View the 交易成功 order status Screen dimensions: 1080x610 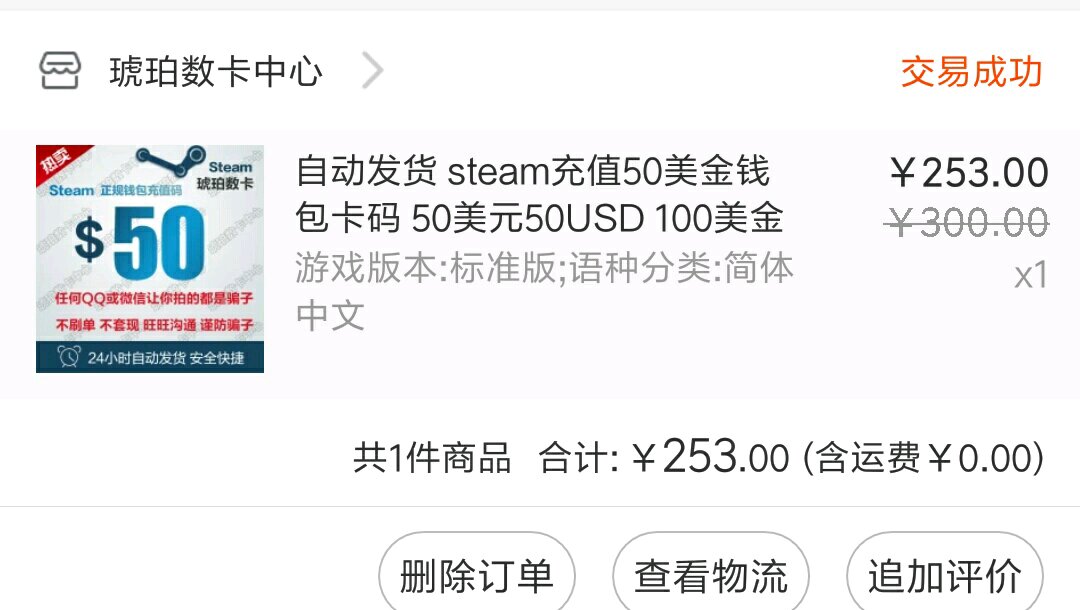click(971, 72)
